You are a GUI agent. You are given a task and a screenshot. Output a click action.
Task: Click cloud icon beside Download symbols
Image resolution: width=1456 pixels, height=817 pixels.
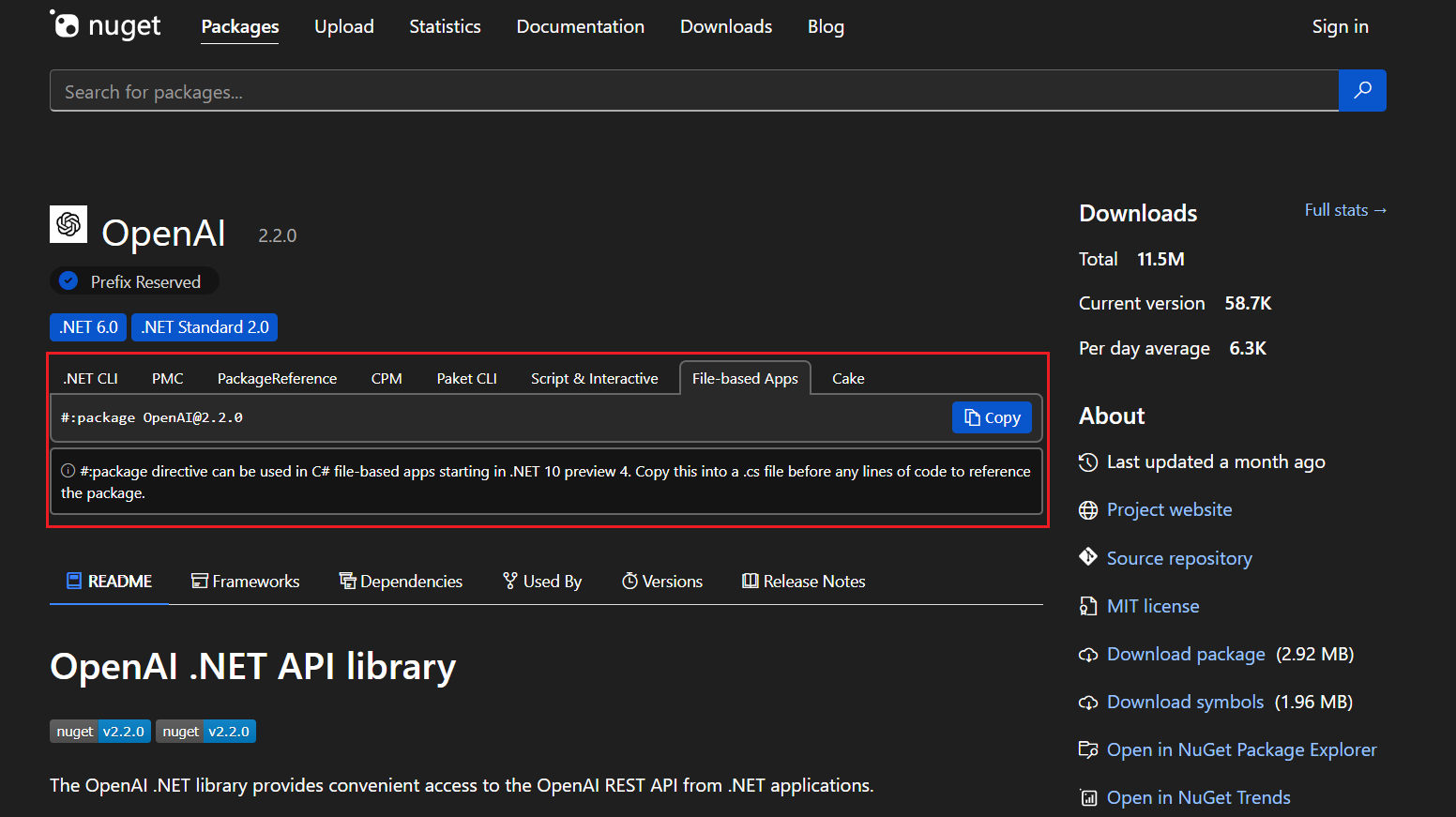tap(1088, 703)
